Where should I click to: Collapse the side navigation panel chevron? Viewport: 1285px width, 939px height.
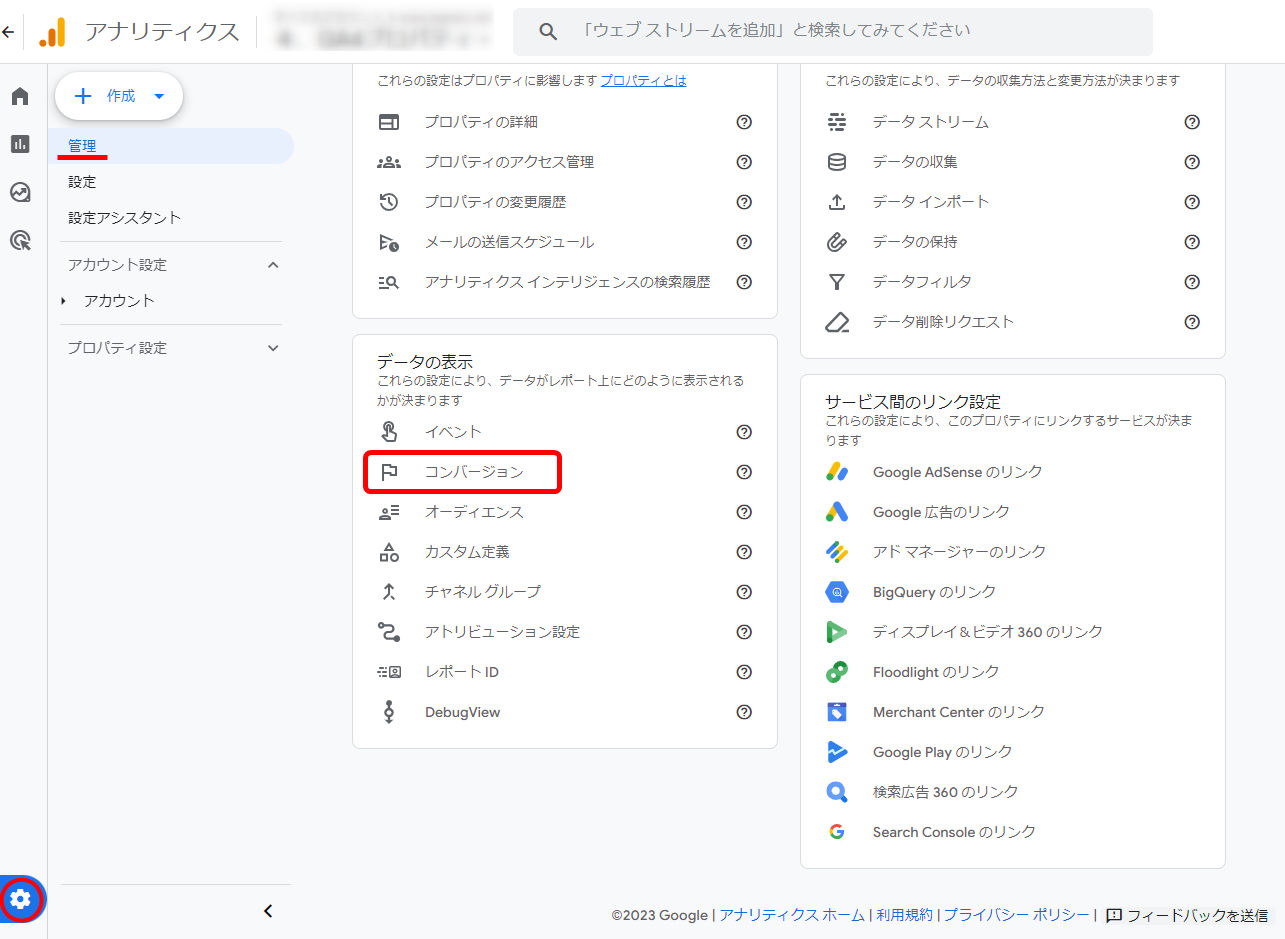click(x=267, y=911)
